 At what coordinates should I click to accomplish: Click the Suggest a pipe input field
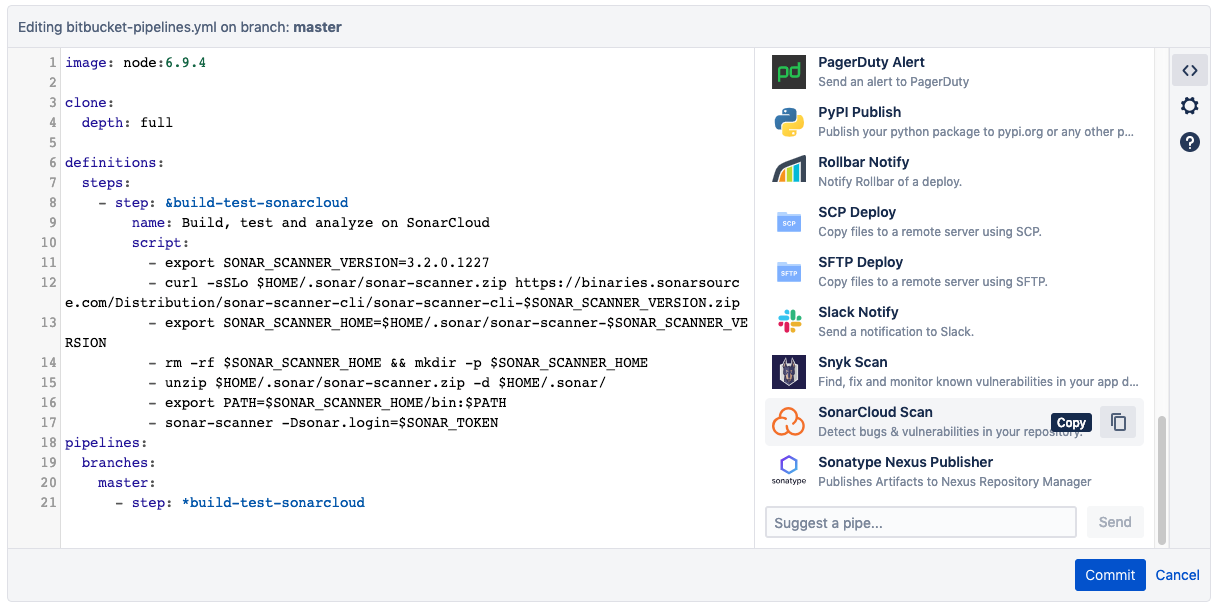[x=920, y=521]
